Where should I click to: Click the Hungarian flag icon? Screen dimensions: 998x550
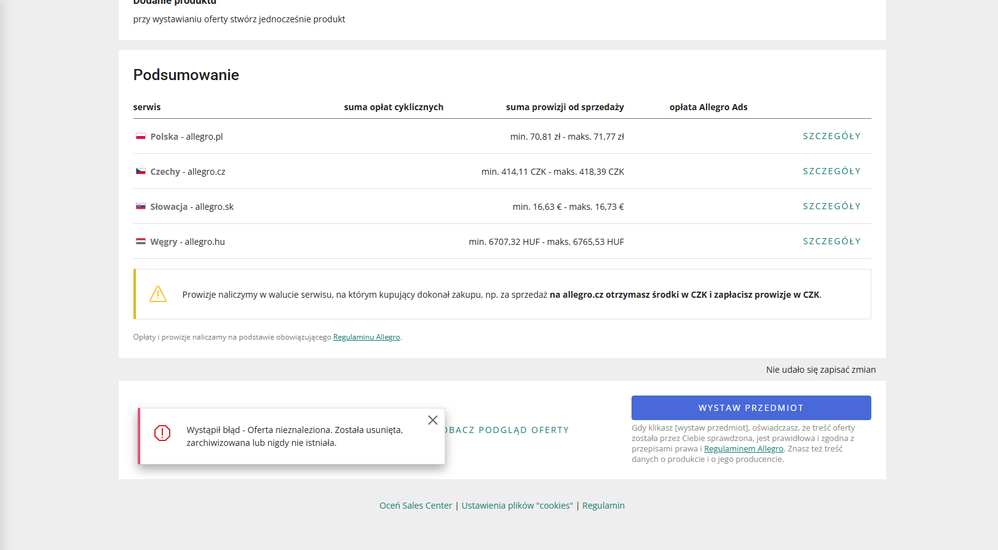tap(141, 241)
